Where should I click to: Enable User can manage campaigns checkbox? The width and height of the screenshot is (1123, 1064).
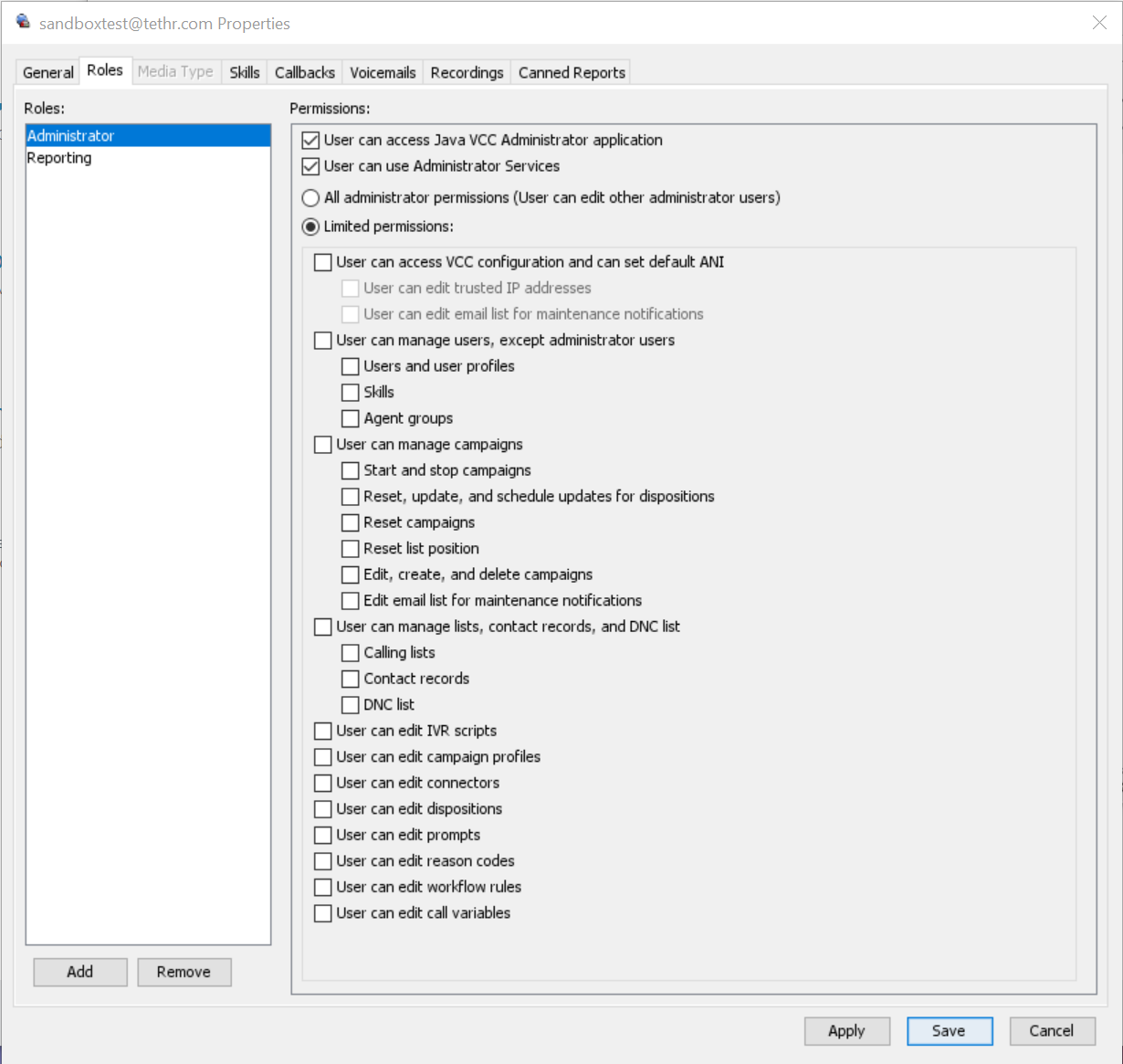[x=323, y=445]
